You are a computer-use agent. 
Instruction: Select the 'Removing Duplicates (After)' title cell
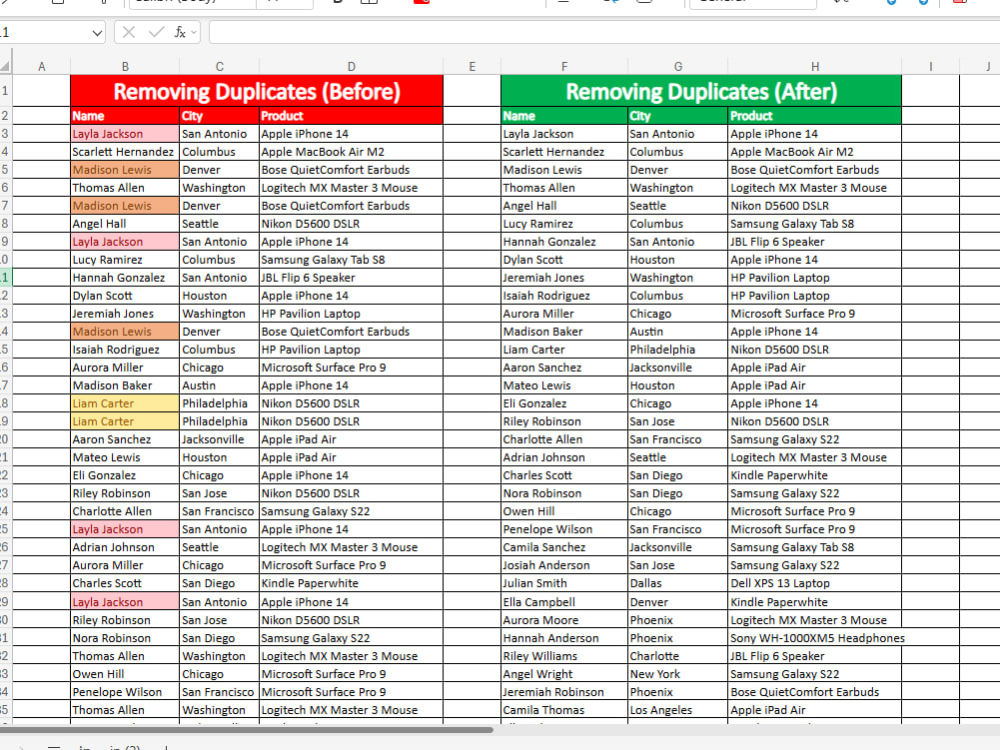[x=702, y=91]
